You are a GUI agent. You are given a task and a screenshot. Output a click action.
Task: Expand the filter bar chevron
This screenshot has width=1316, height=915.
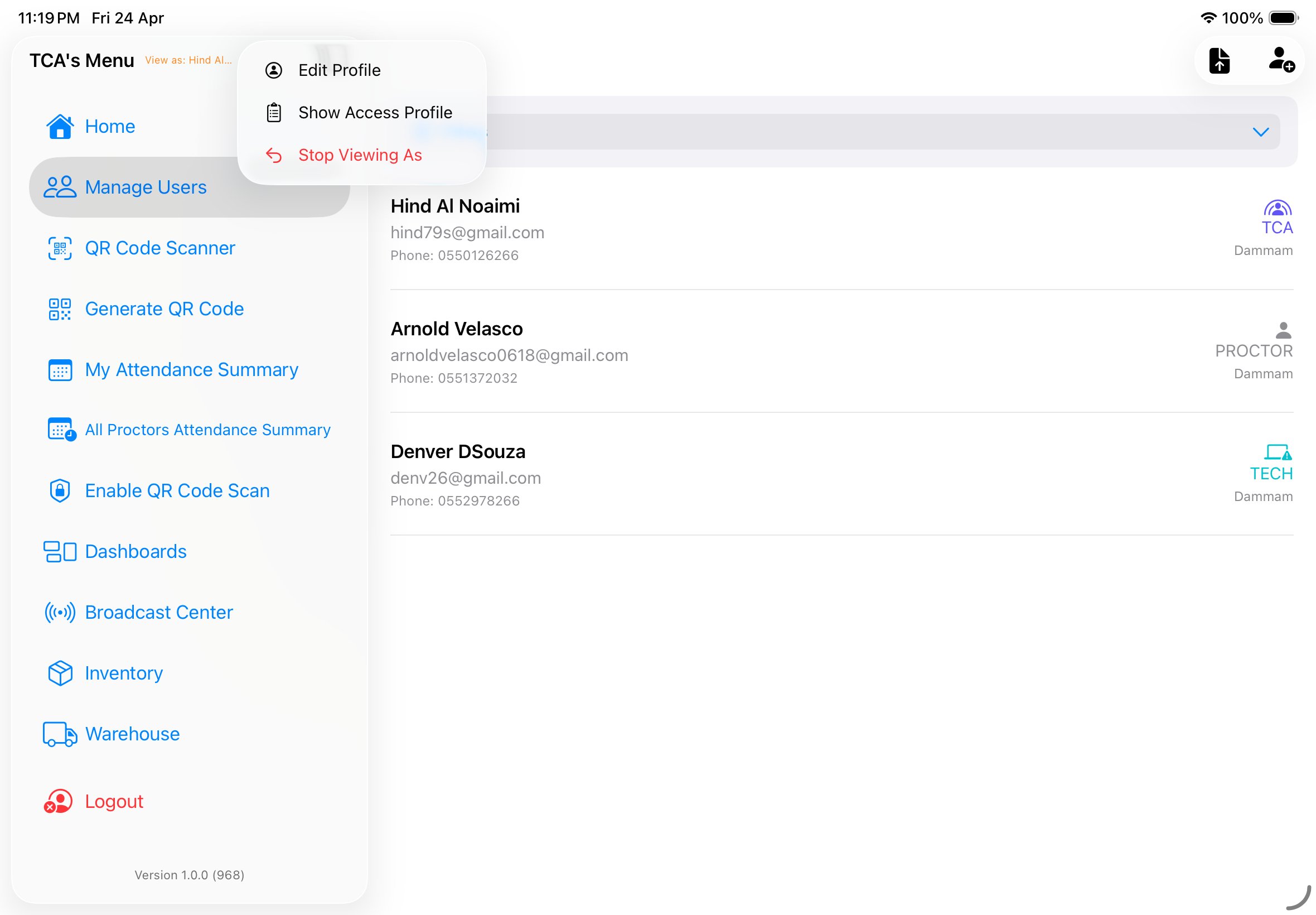(1261, 132)
